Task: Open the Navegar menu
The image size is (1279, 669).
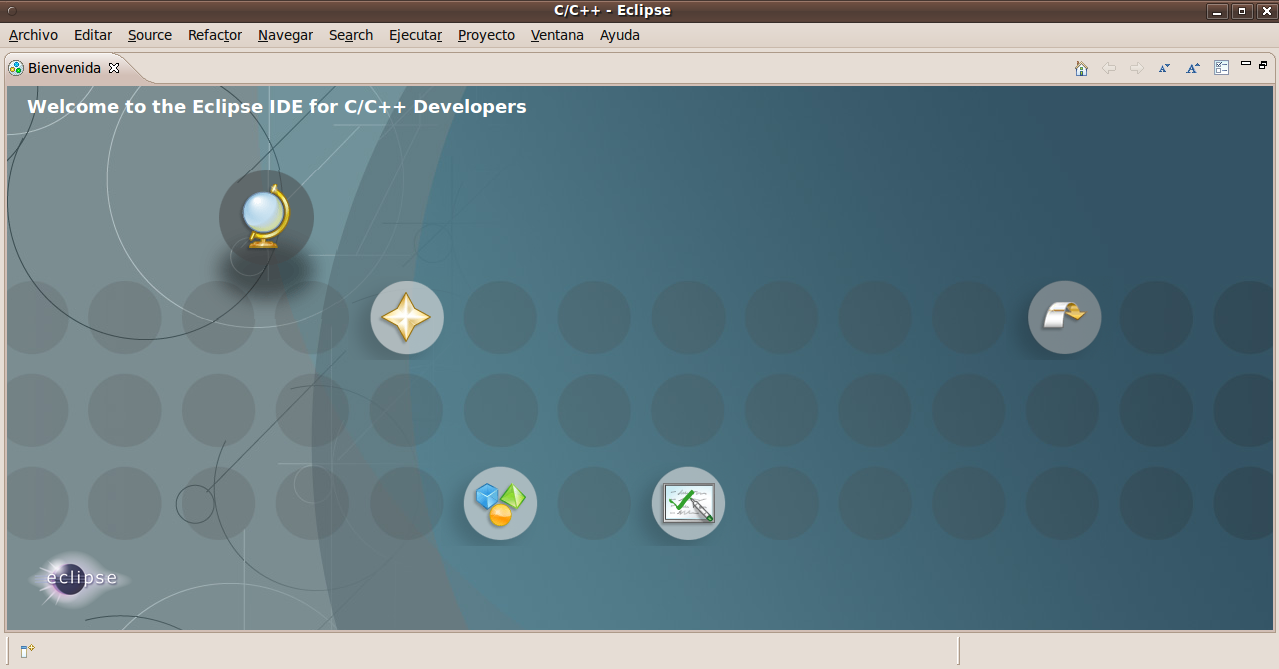Action: pos(286,35)
